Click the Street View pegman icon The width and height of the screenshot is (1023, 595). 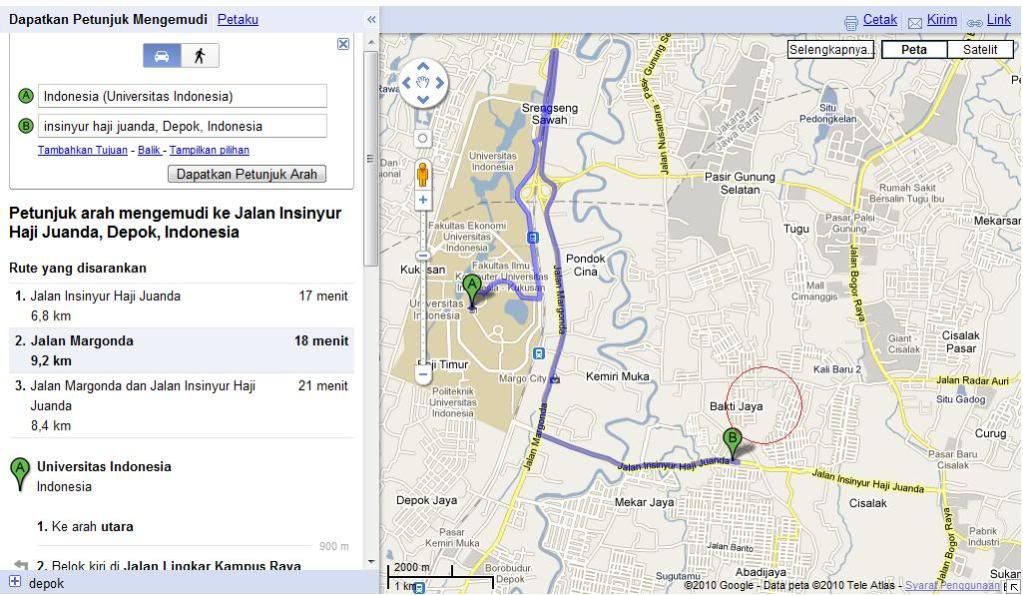coord(423,174)
